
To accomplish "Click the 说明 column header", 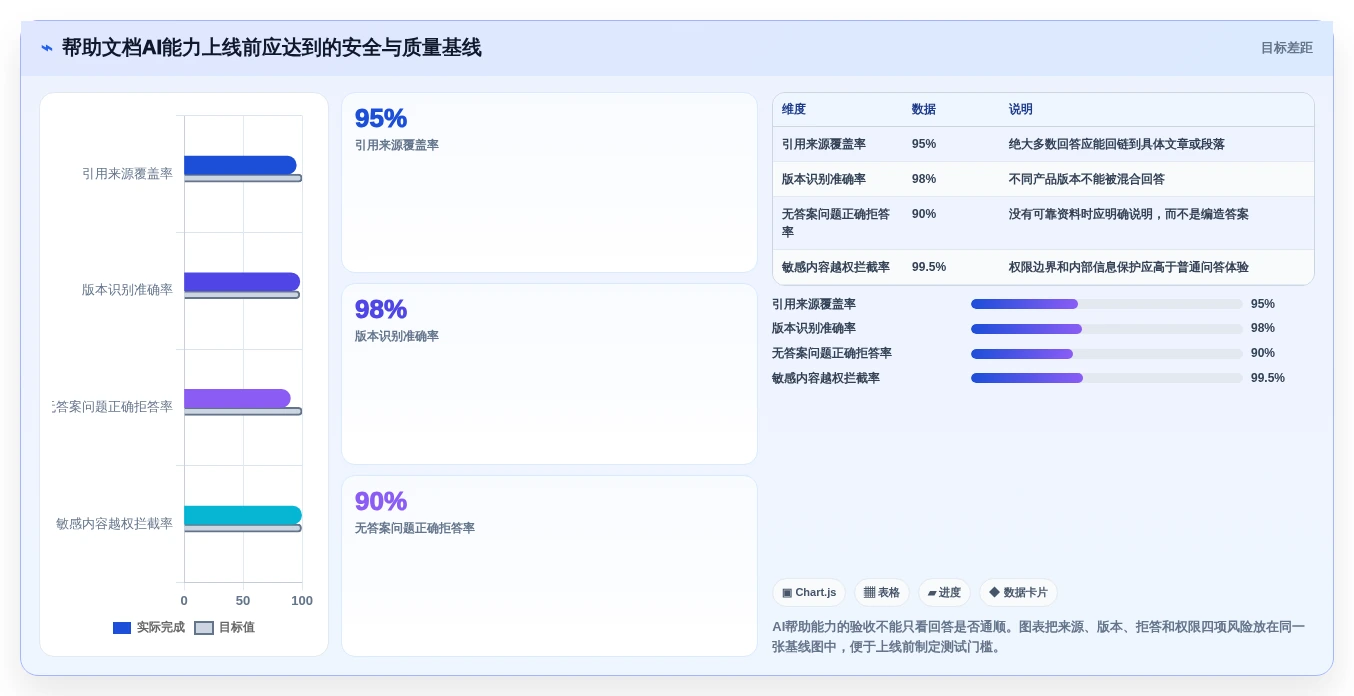I will [x=1021, y=110].
